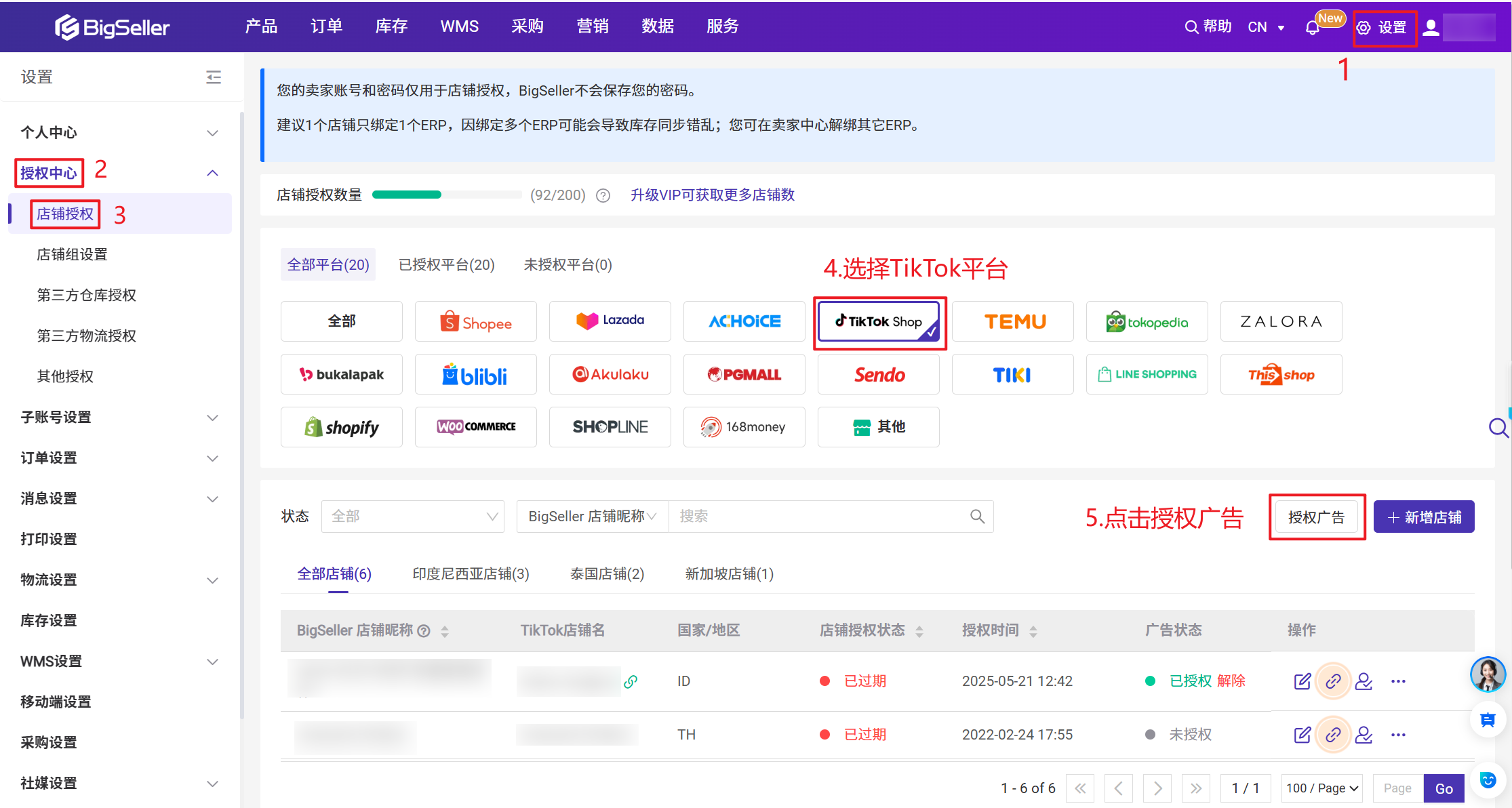This screenshot has width=1512, height=808.
Task: Go to last page of store list
Action: coord(1196,788)
